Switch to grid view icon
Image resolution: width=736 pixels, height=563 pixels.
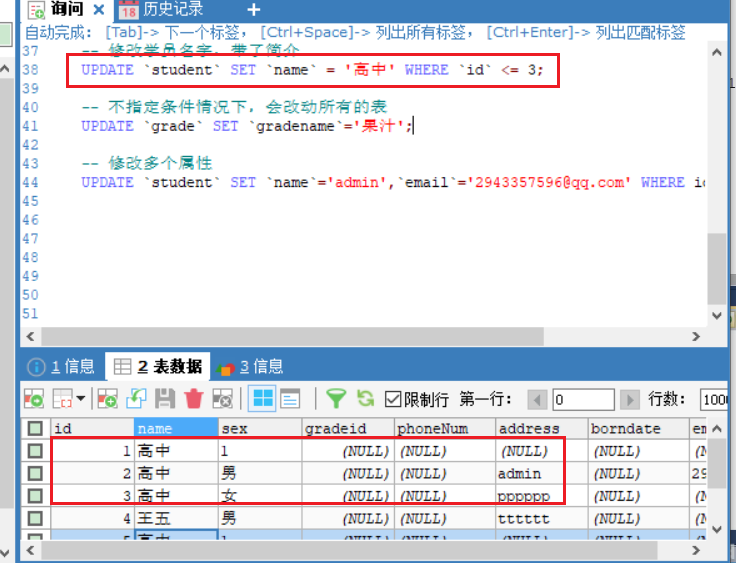point(262,399)
